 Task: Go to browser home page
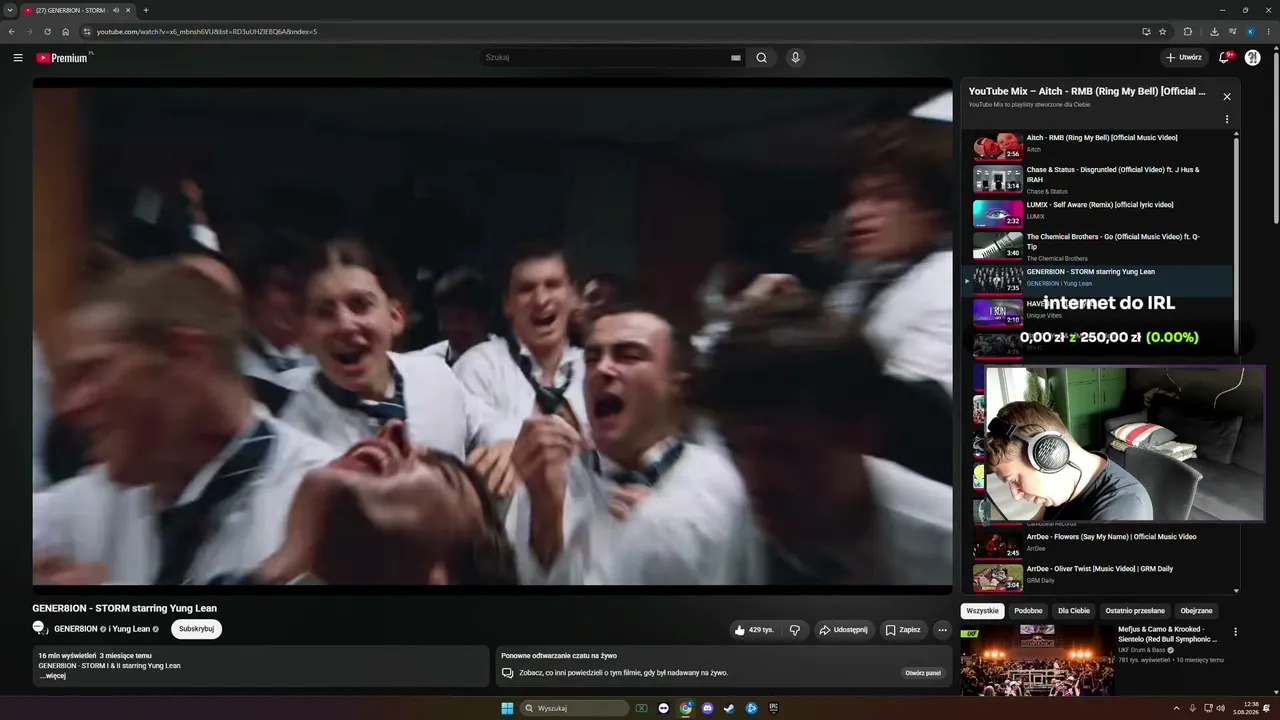(66, 32)
